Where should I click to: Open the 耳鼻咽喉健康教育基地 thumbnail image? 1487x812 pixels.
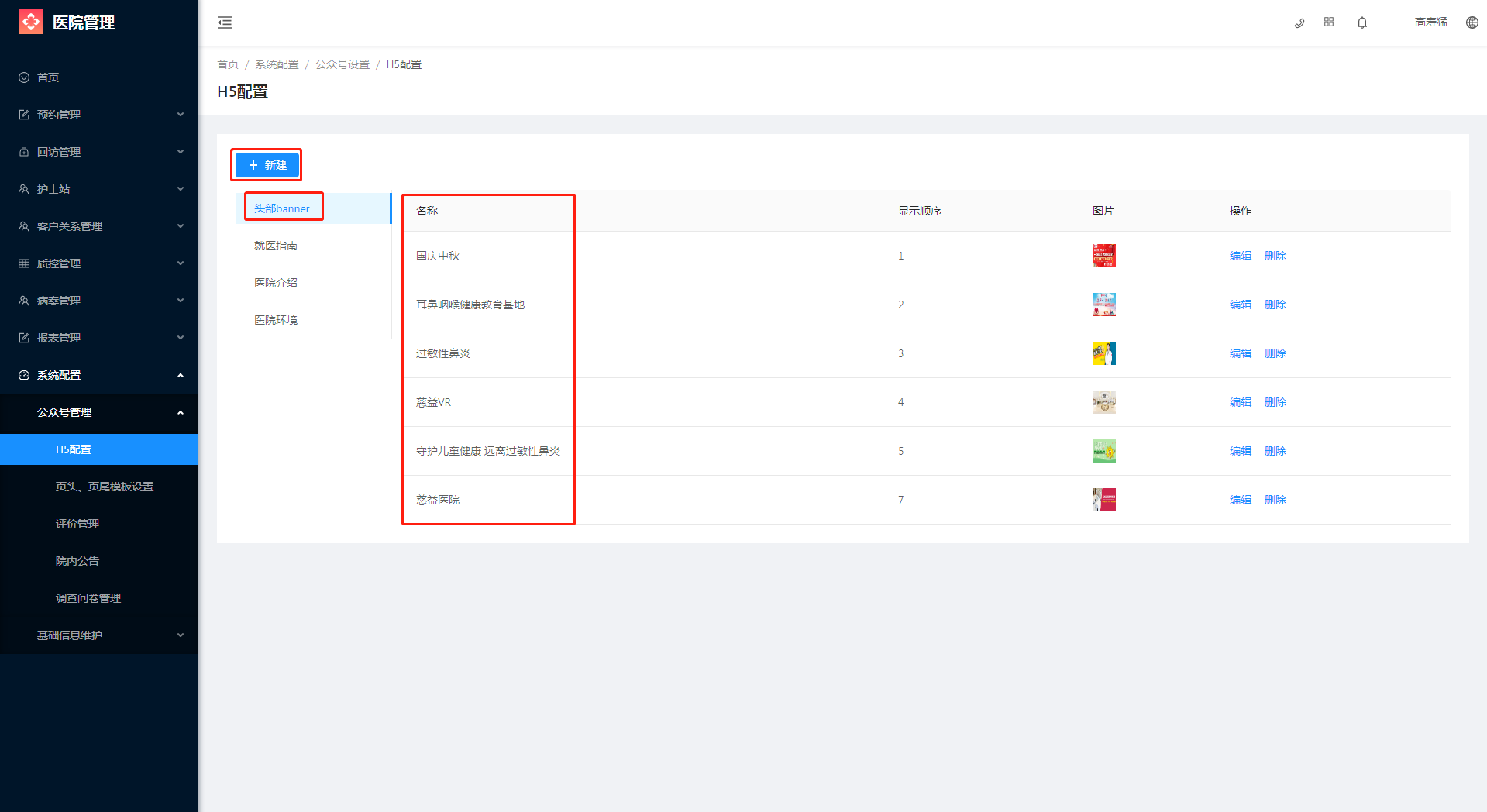[x=1104, y=304]
